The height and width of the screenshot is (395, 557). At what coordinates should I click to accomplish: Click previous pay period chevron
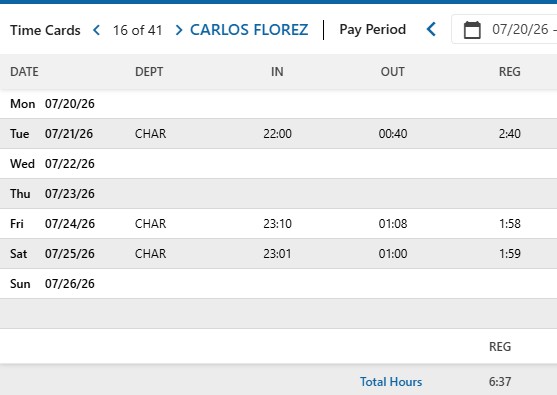[x=431, y=29]
